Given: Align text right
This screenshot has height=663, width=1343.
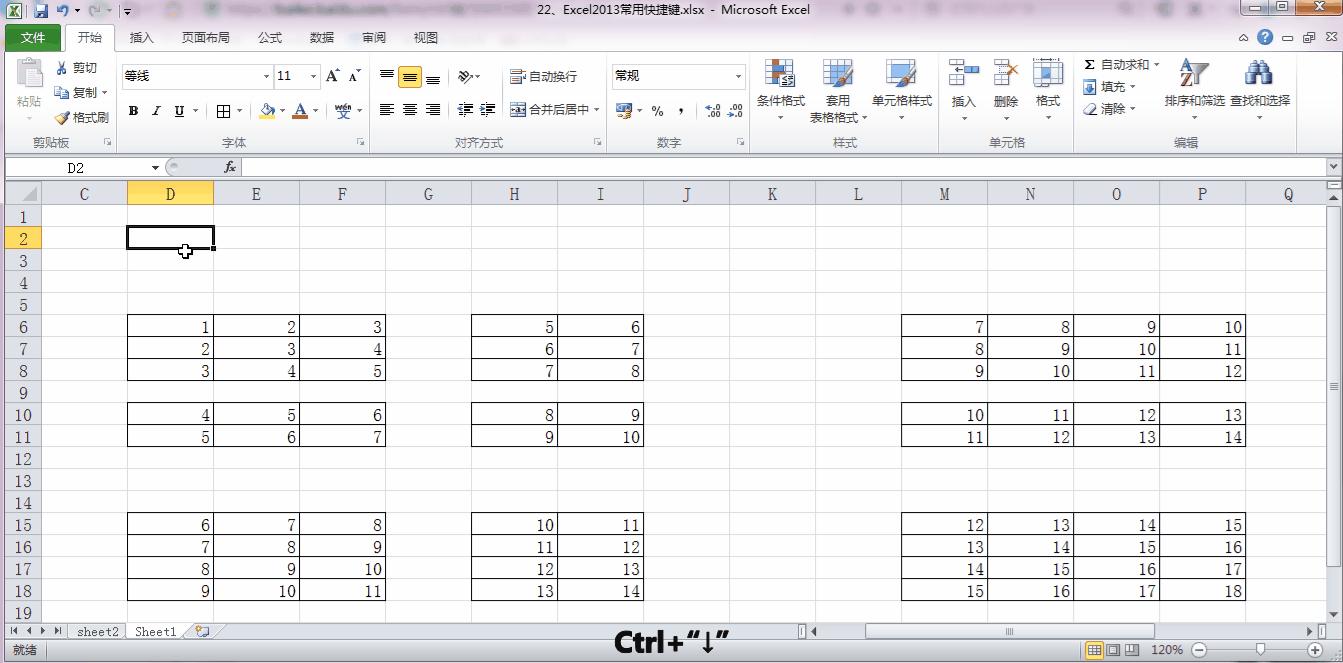Looking at the screenshot, I should [433, 110].
